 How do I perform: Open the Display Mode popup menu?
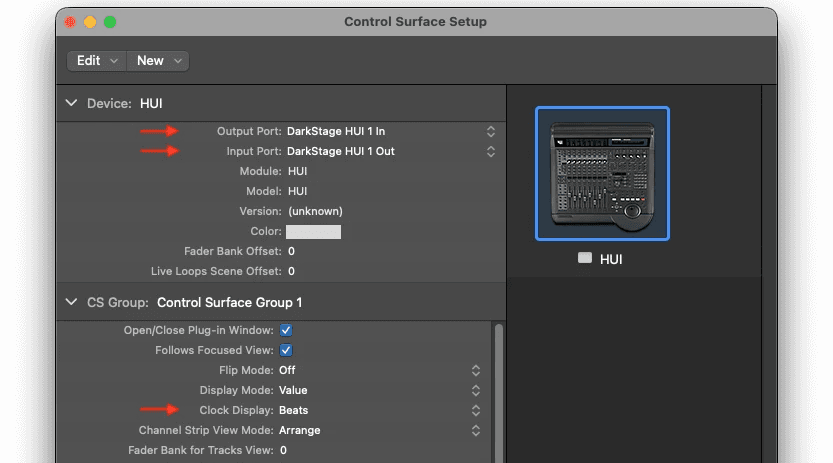click(x=476, y=390)
